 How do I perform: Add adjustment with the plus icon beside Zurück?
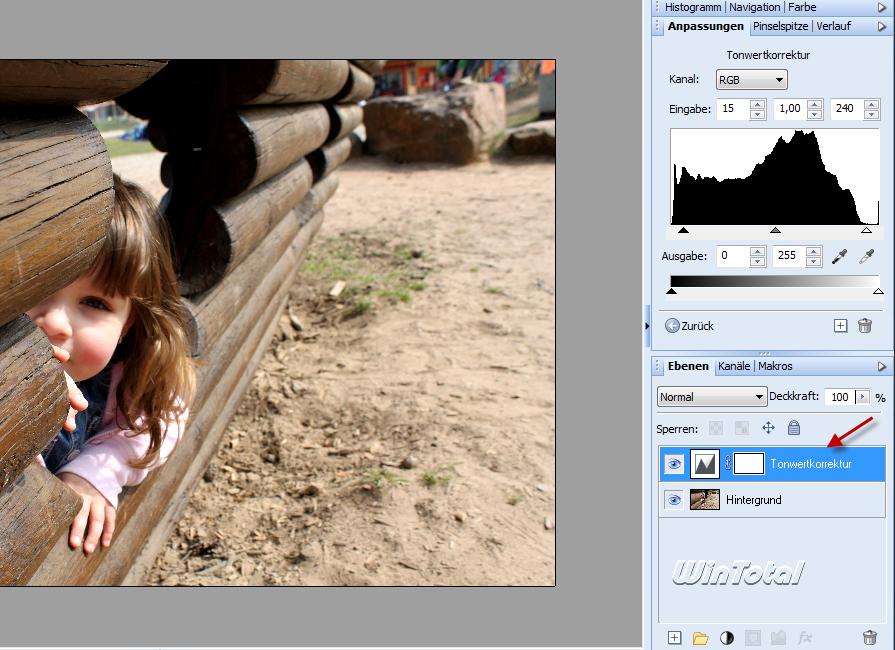point(840,326)
